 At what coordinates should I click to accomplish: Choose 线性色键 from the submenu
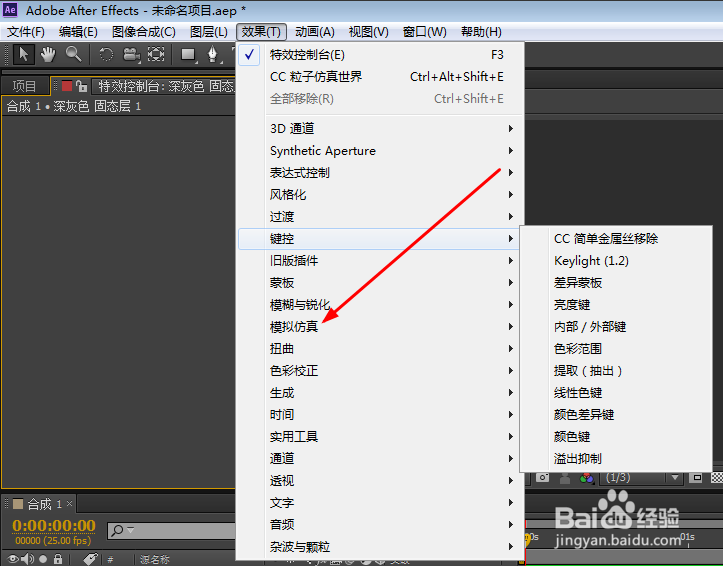(x=616, y=393)
